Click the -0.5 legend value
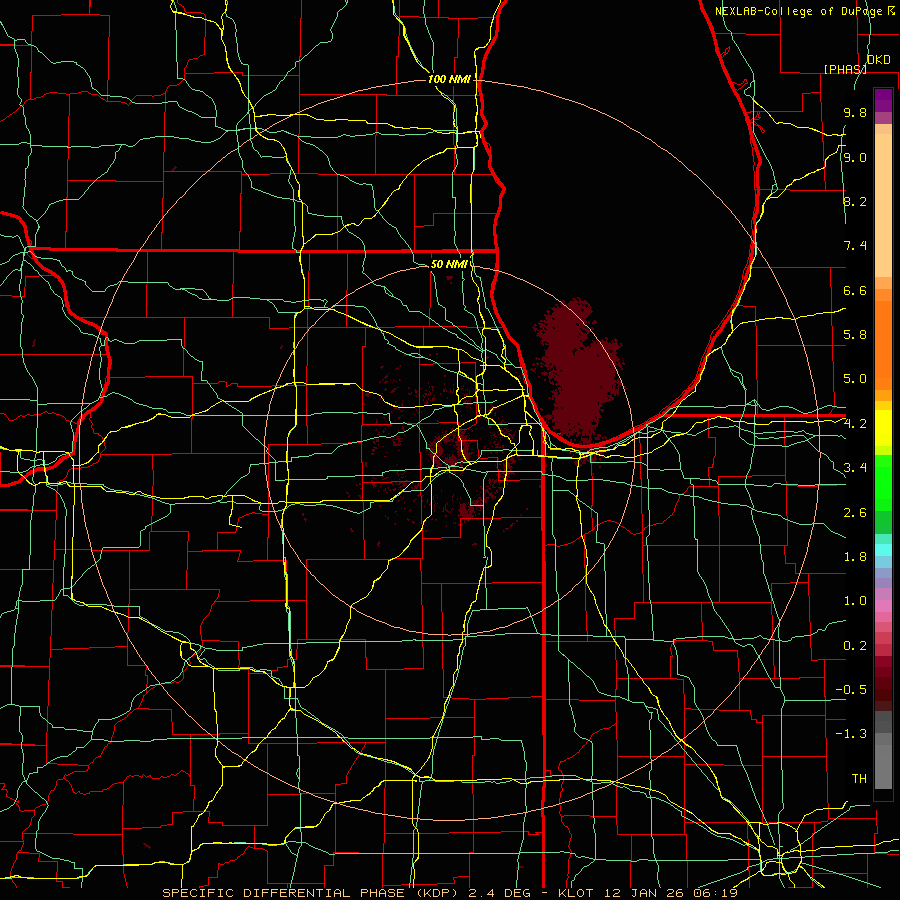The width and height of the screenshot is (900, 900). (851, 690)
